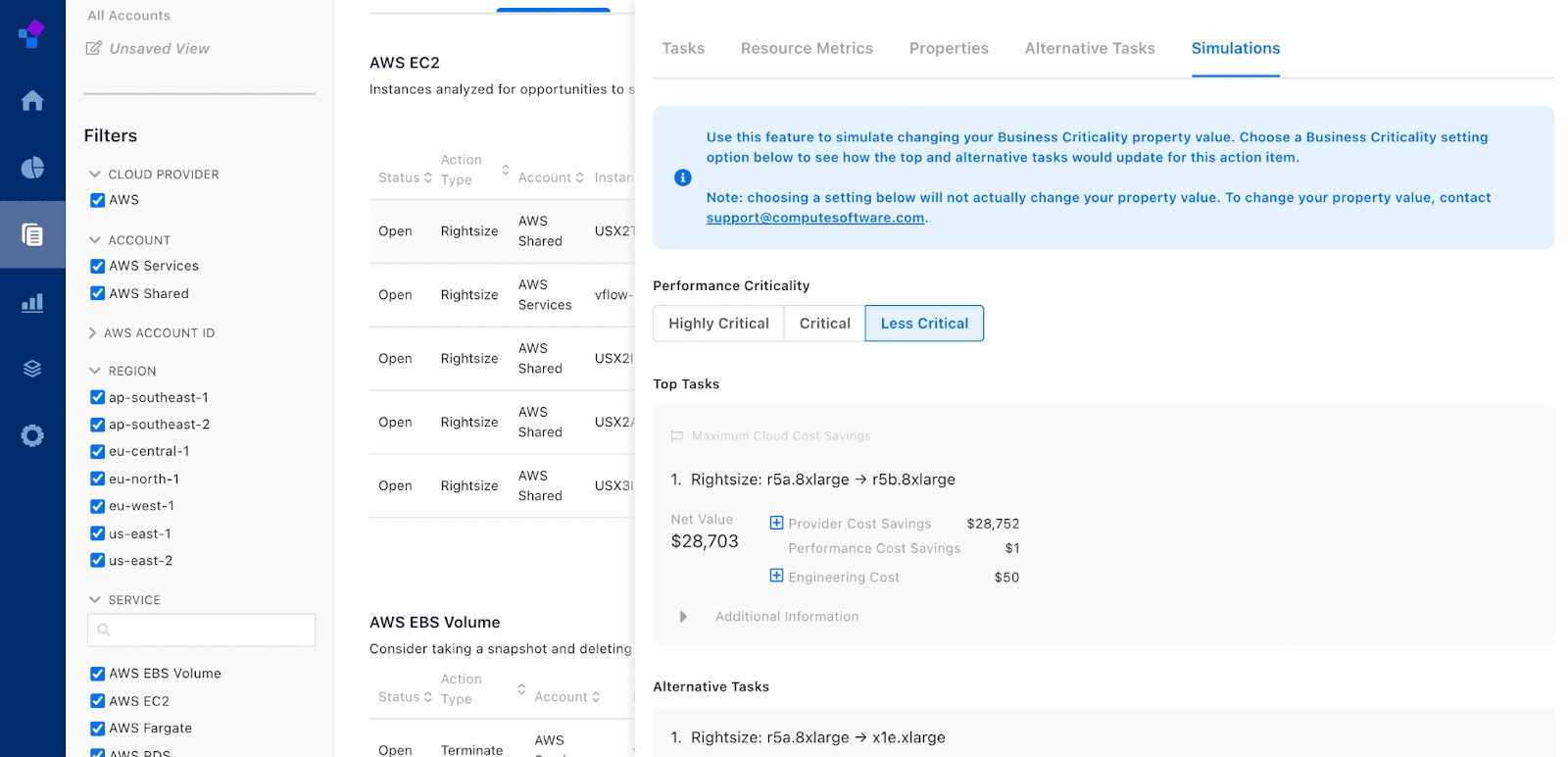Sort EC2 table by Status column
This screenshot has height=757, width=1568.
click(x=405, y=177)
